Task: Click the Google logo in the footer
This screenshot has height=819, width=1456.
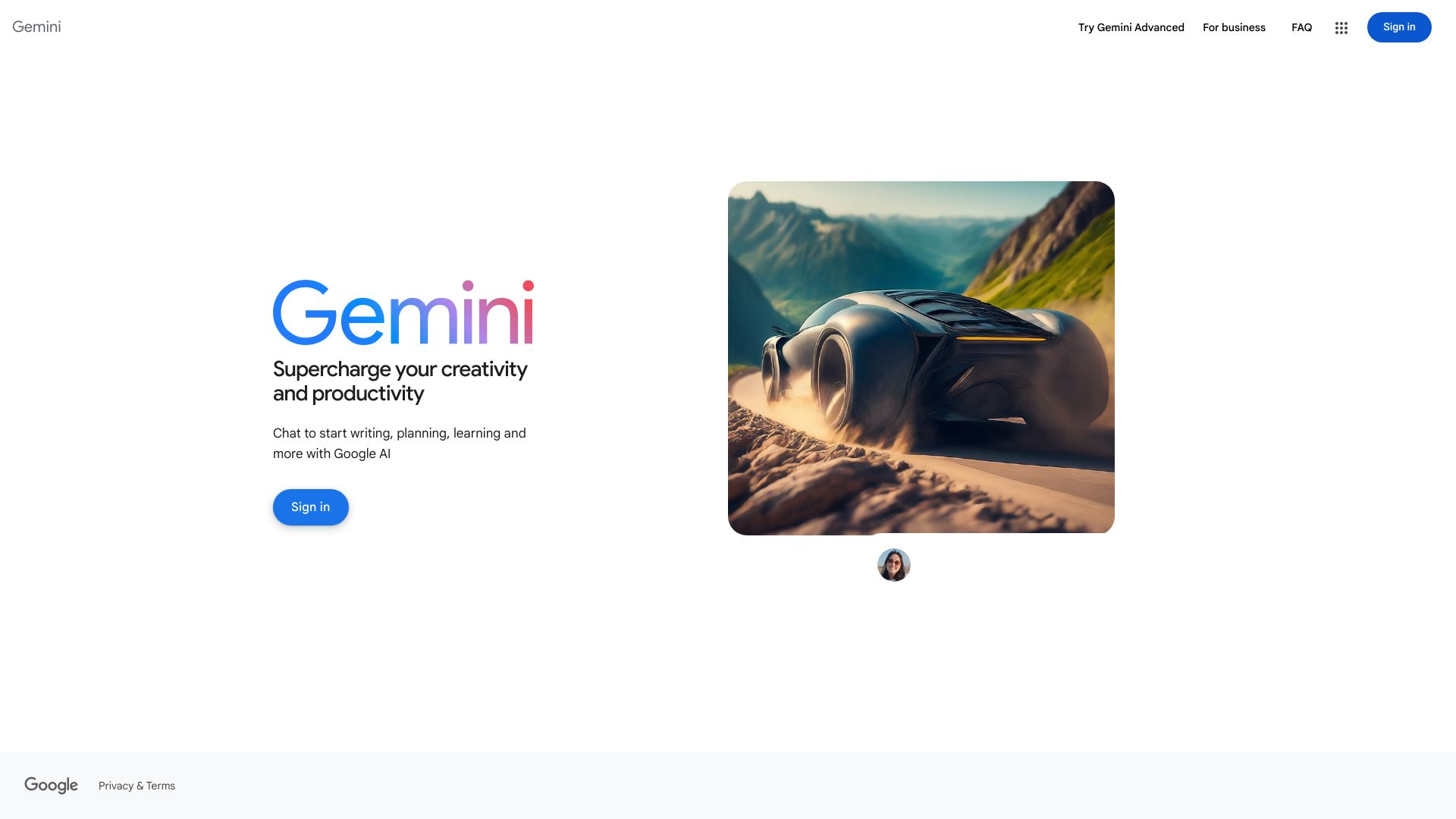Action: (x=51, y=786)
